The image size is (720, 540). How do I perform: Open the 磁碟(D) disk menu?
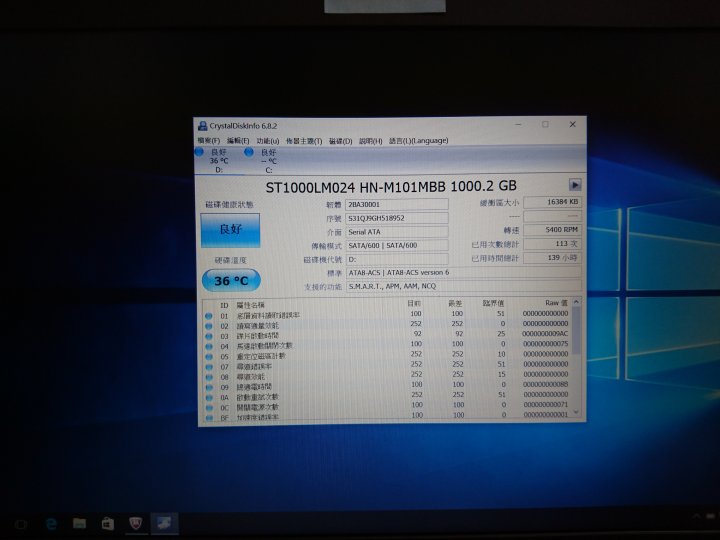click(340, 141)
